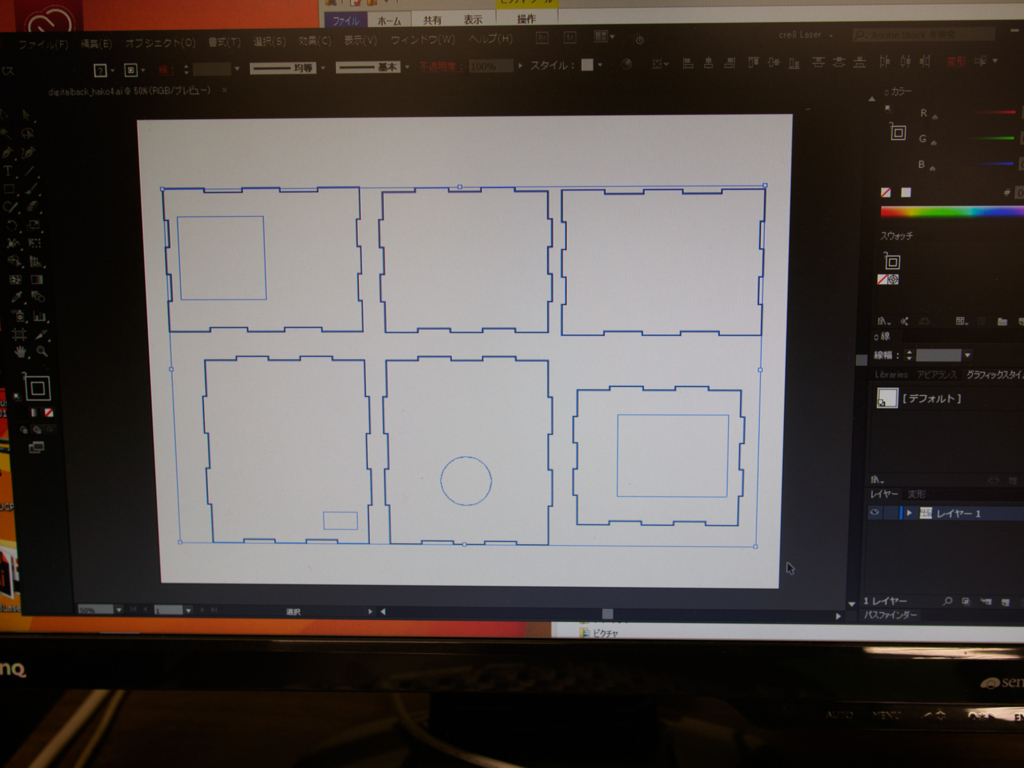Open Adobe Stock via St icon
This screenshot has width=1024, height=768.
tap(569, 38)
